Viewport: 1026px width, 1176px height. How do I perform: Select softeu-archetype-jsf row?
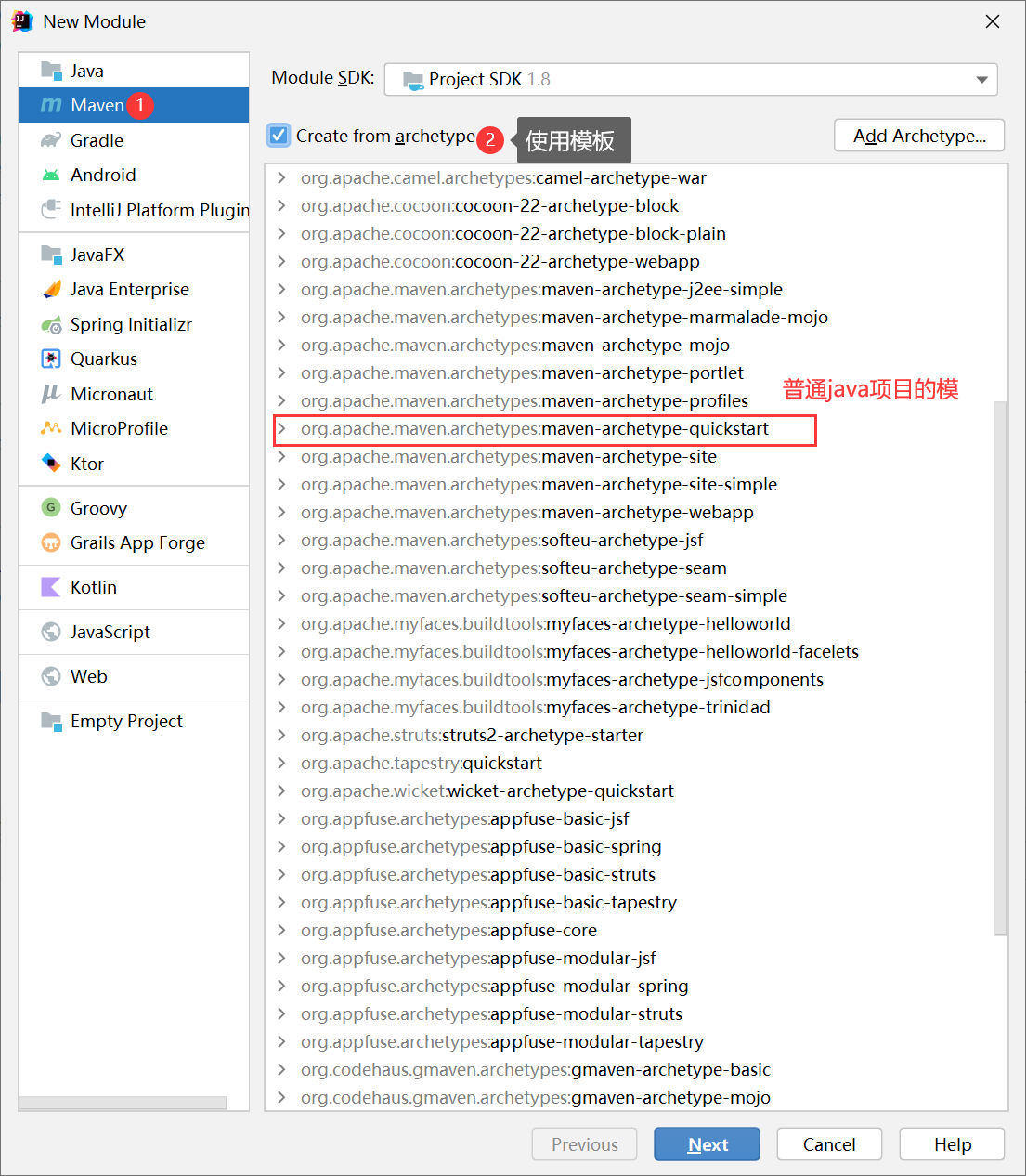(636, 540)
